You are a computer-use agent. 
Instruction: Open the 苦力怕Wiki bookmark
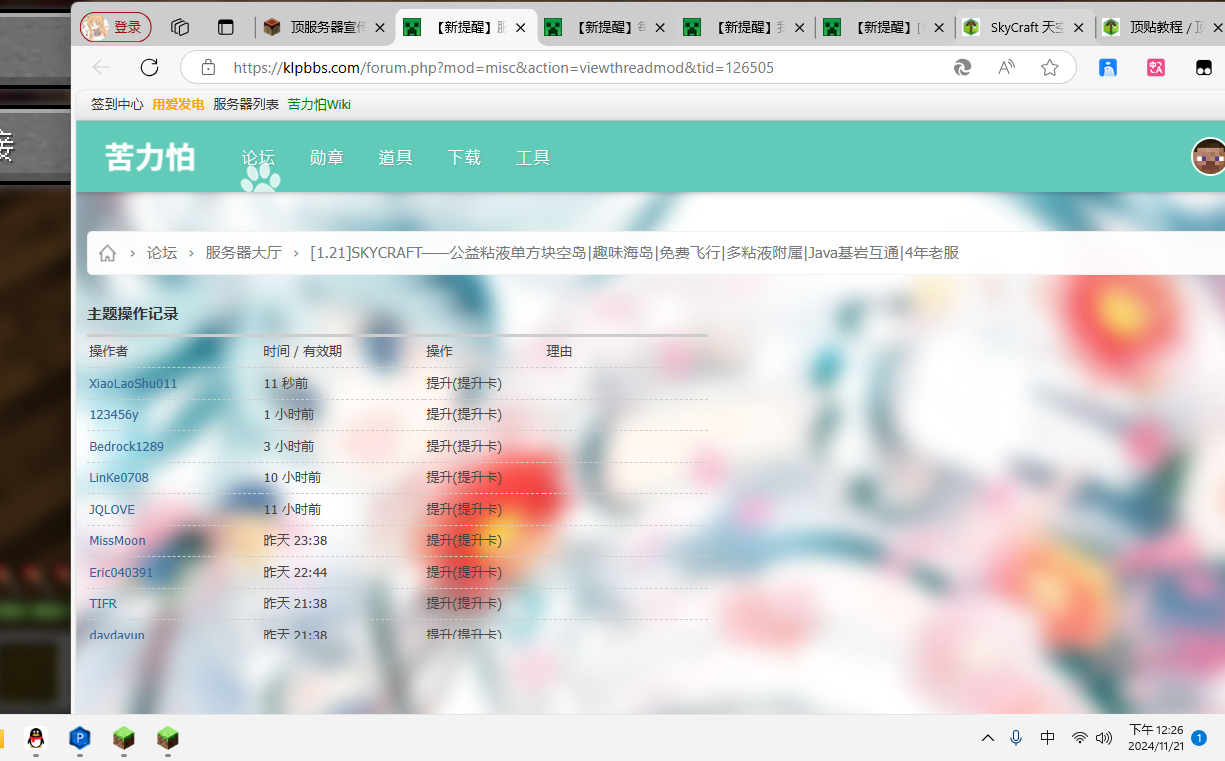coord(319,104)
